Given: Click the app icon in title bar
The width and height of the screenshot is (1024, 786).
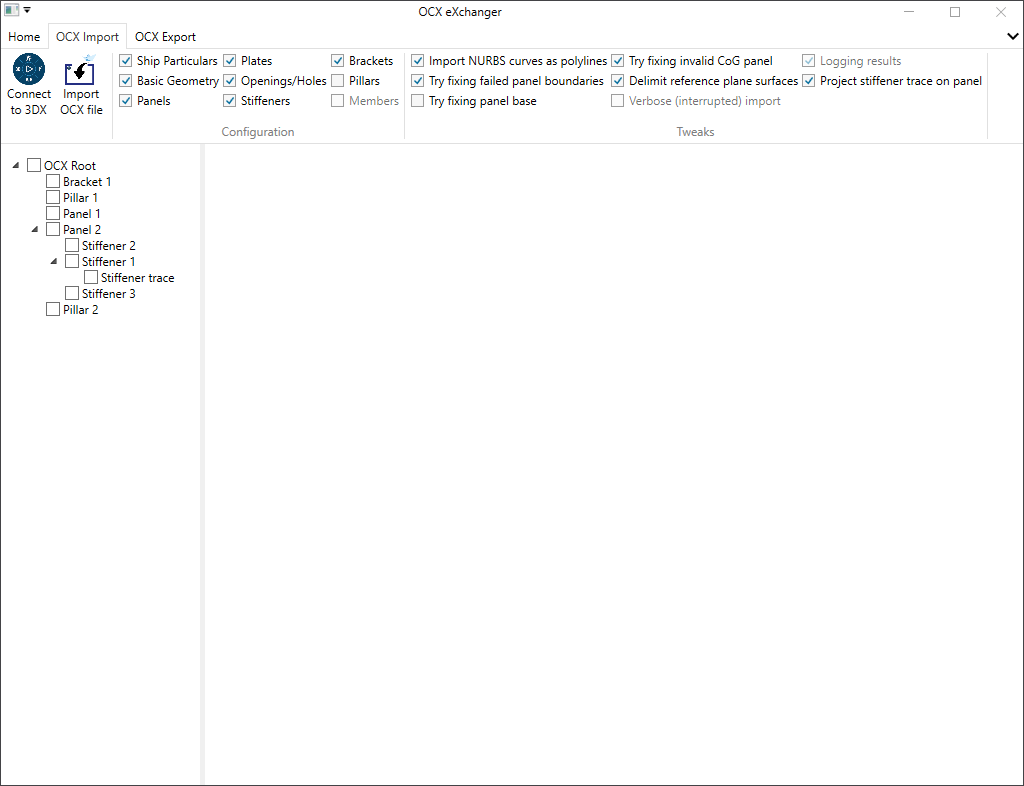Looking at the screenshot, I should click(x=12, y=11).
